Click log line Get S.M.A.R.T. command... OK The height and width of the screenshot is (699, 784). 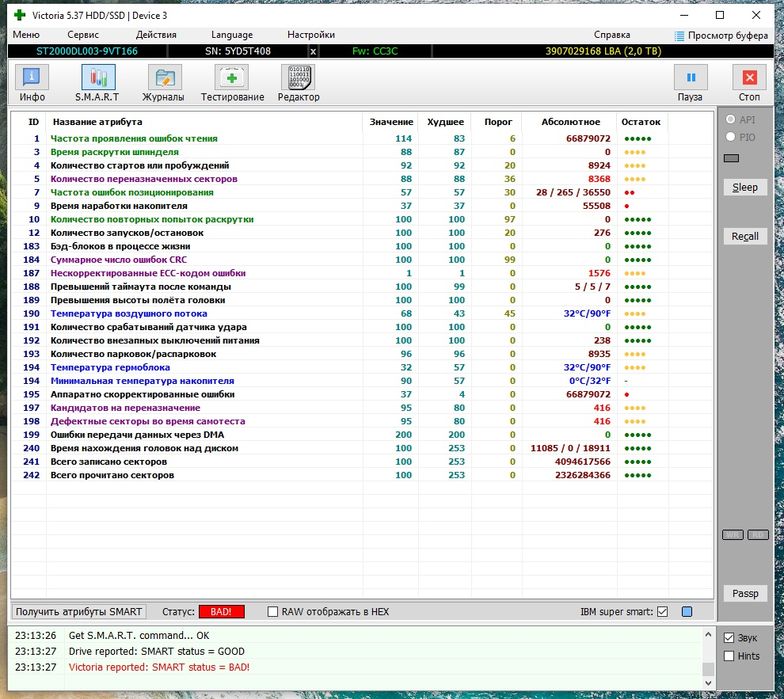pos(139,636)
